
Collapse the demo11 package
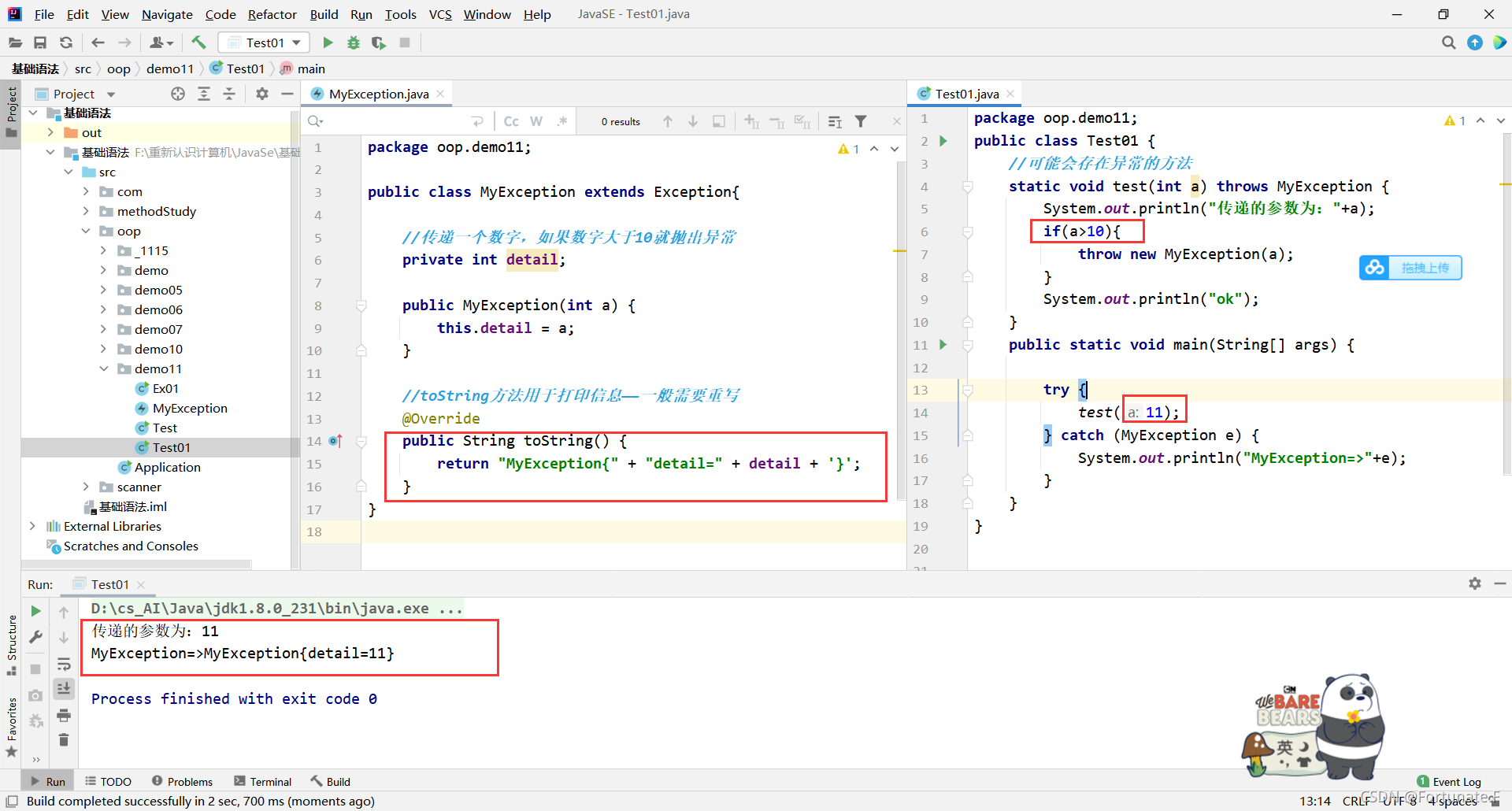coord(104,368)
